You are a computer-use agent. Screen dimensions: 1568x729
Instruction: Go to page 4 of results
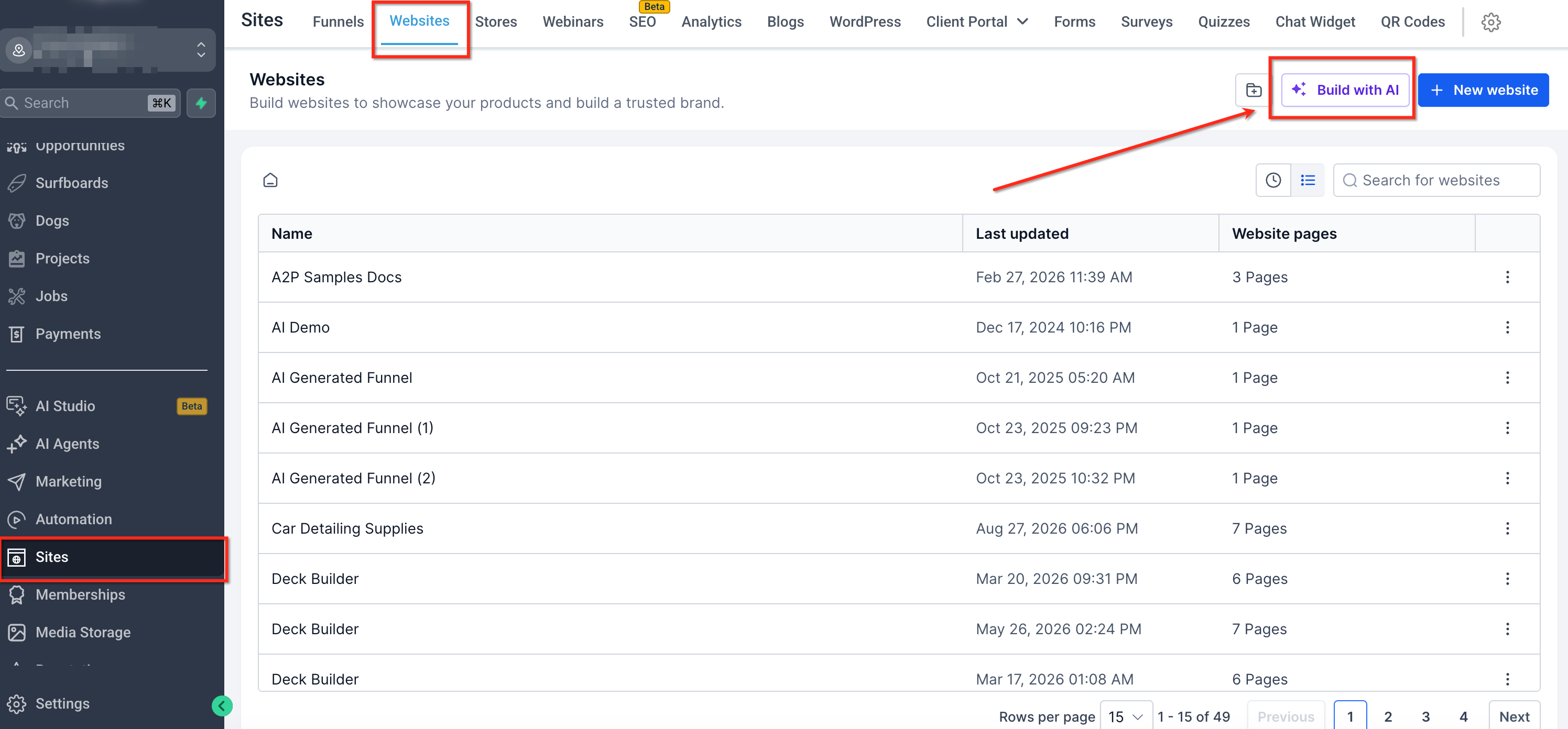(x=1463, y=716)
